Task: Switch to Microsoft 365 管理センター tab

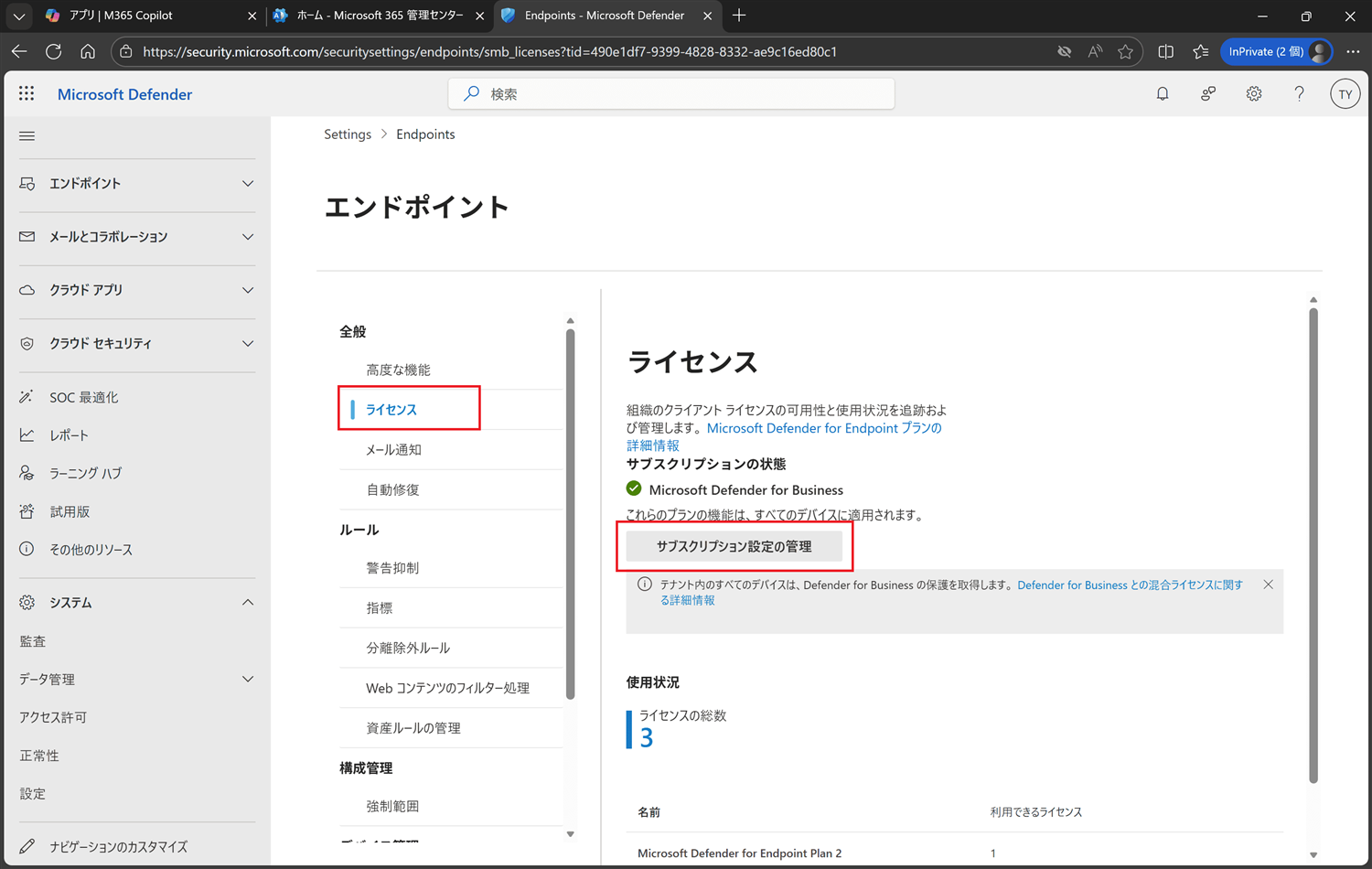Action: pos(380,16)
